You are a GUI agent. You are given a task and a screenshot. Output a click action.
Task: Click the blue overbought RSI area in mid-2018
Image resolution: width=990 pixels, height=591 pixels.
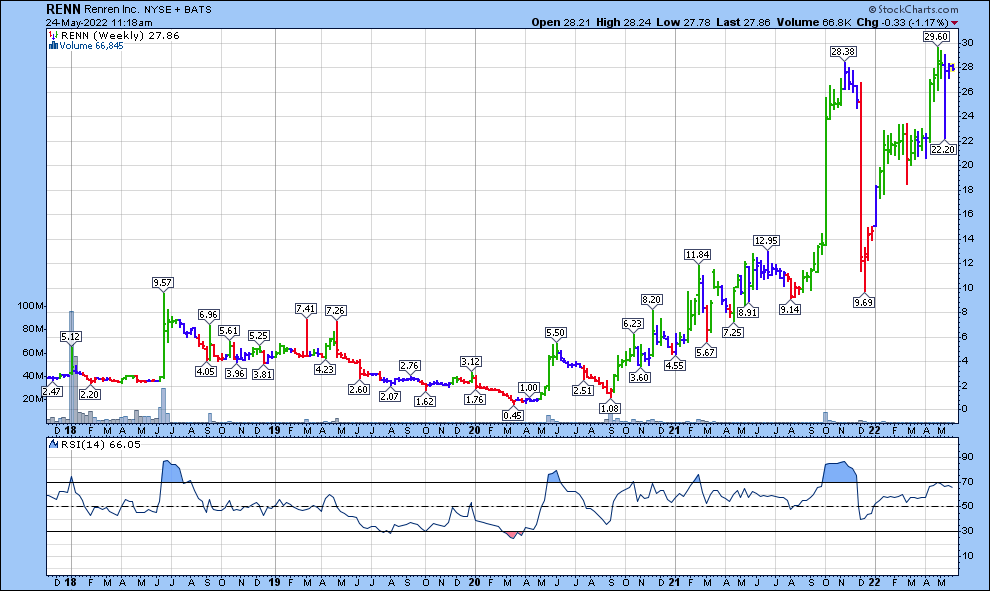pos(172,471)
